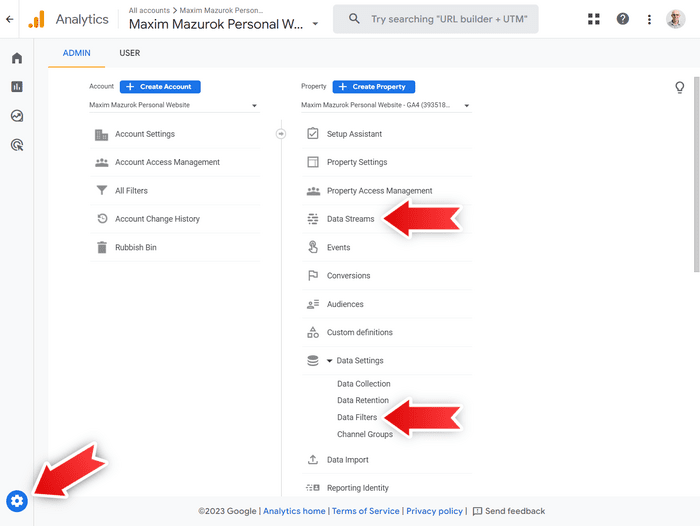Collapse the Data Settings section
This screenshot has width=700, height=526.
click(x=329, y=361)
